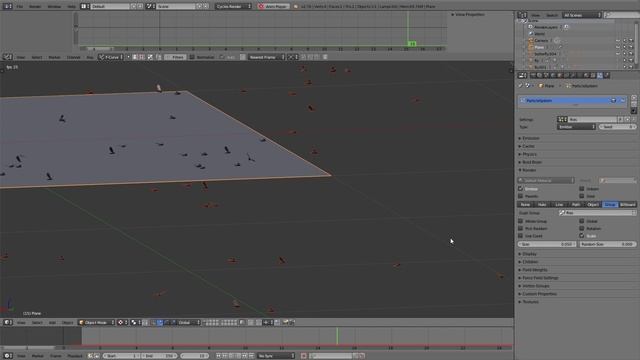
Task: Open the pivot point selector
Action: 135,322
